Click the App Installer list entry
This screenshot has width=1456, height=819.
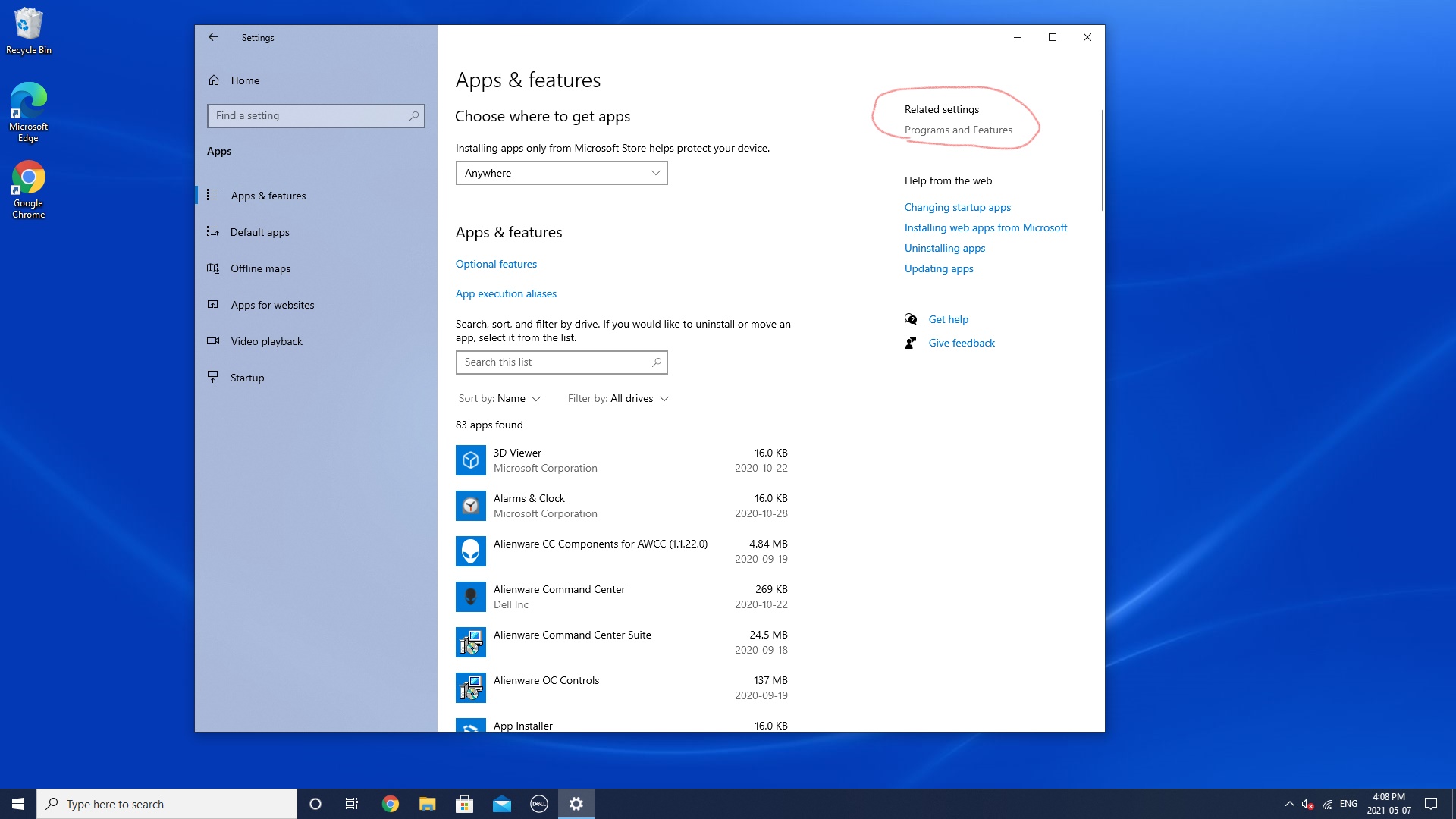coord(622,725)
